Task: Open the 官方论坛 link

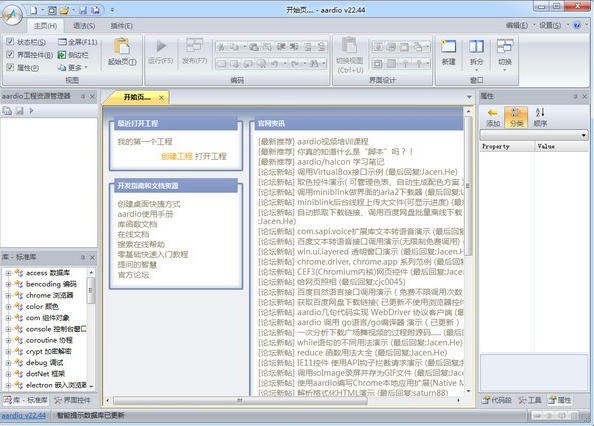Action: 133,275
